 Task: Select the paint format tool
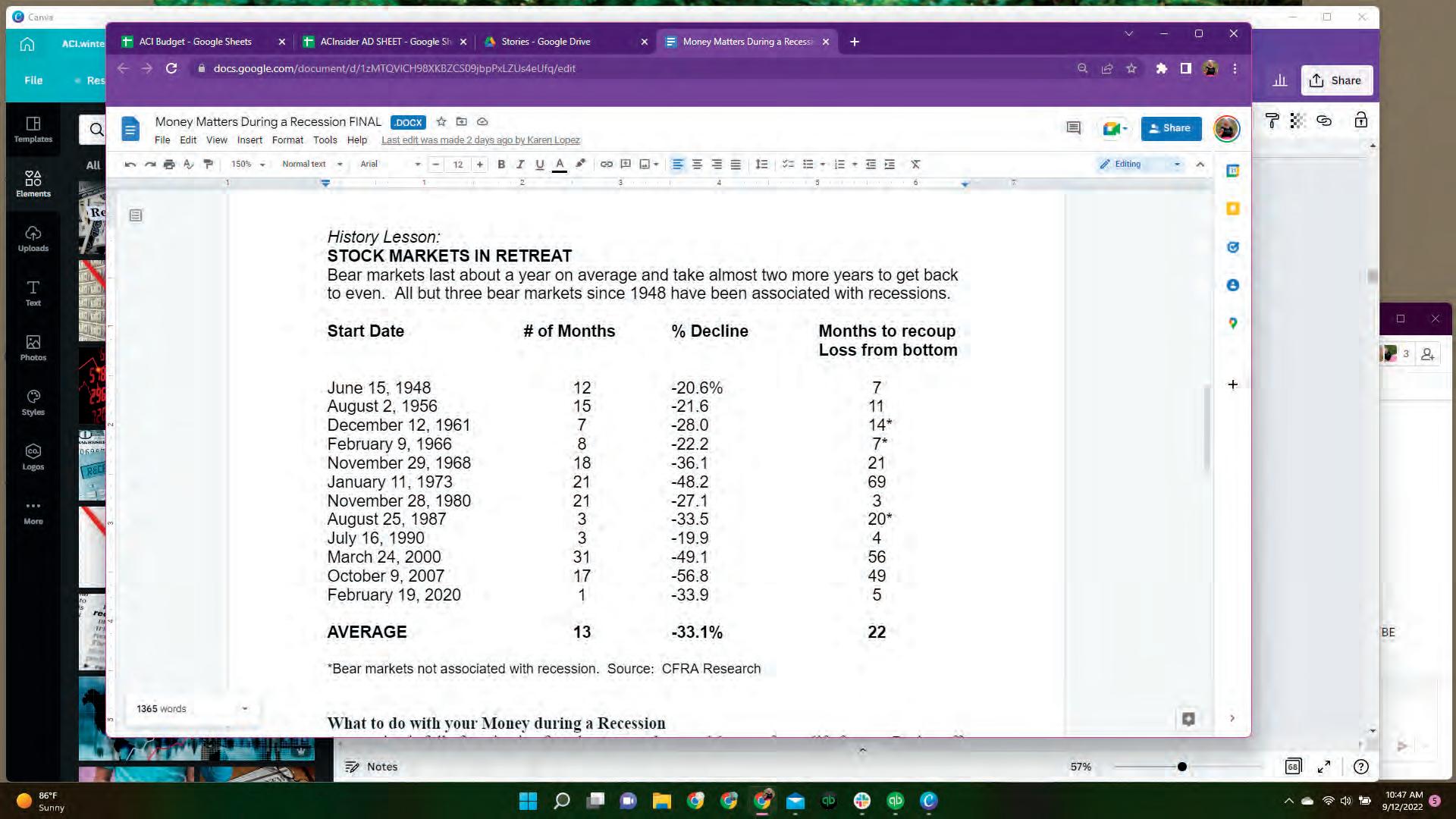(209, 165)
